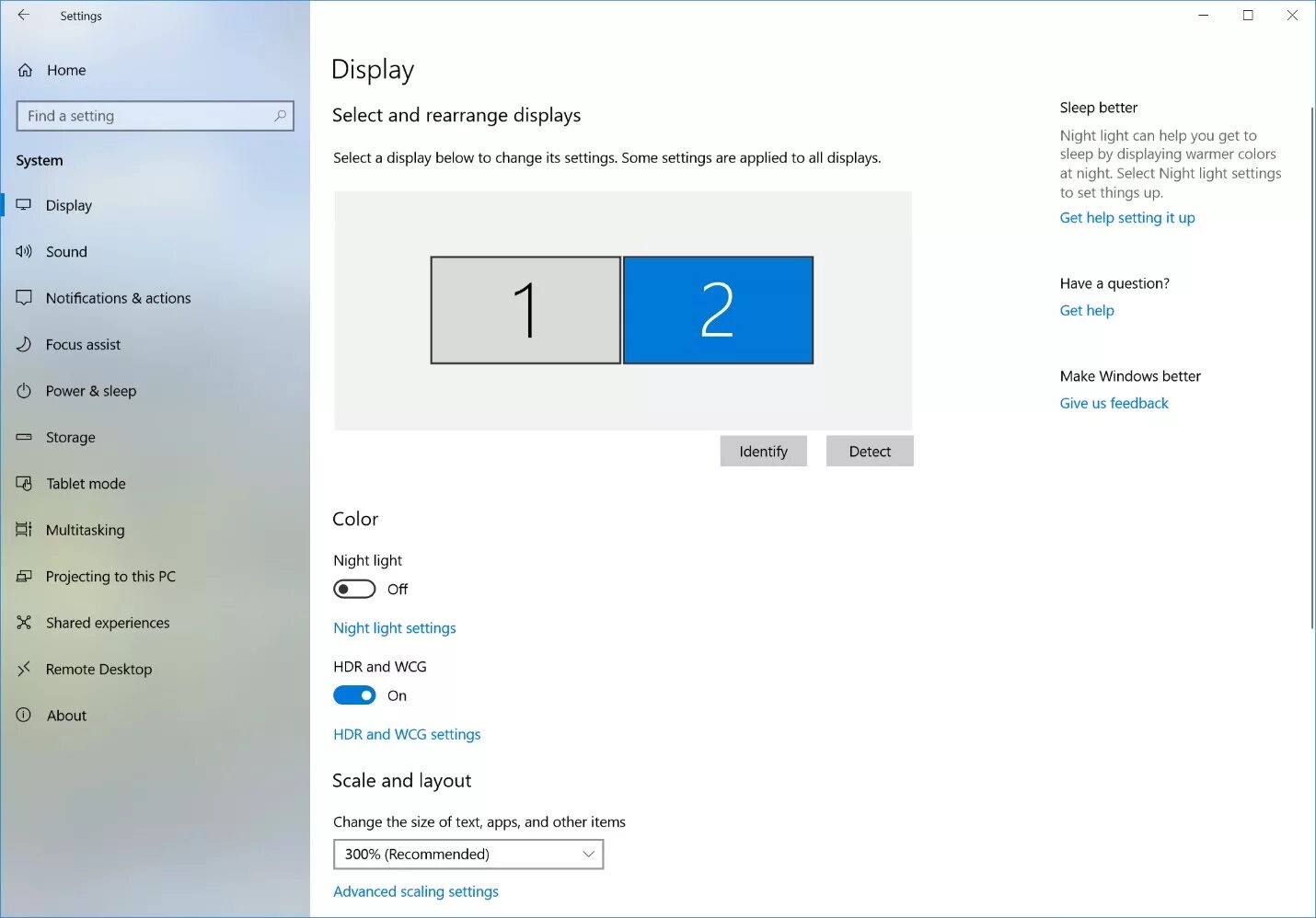Open the HDR and WCG settings link
Viewport: 1316px width, 918px height.
tap(407, 734)
